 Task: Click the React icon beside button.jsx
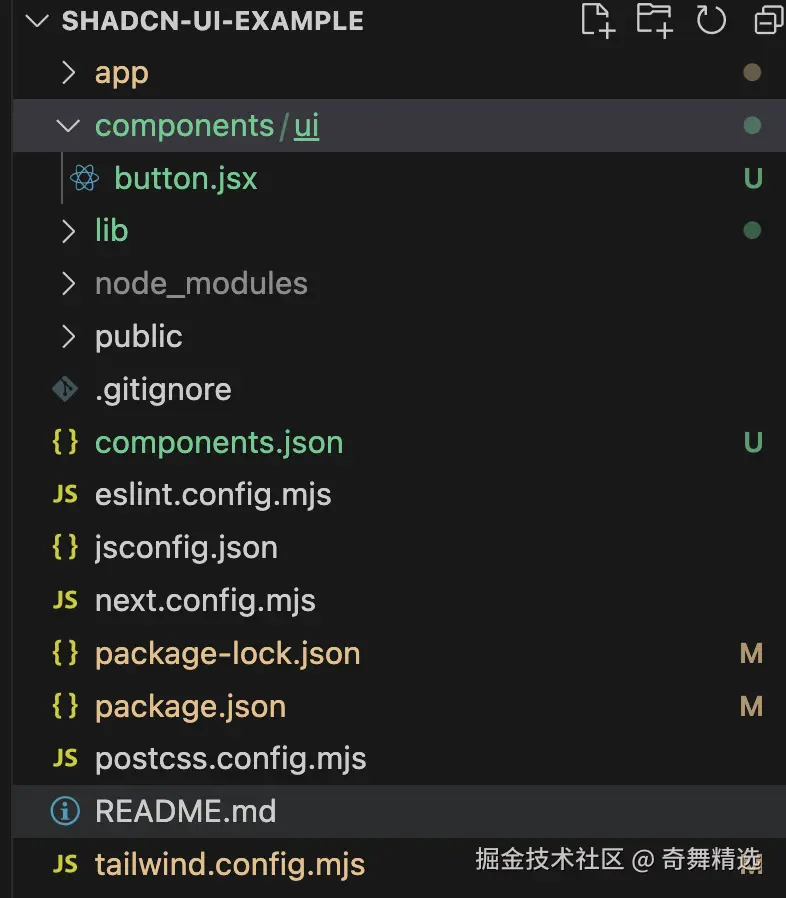click(84, 179)
